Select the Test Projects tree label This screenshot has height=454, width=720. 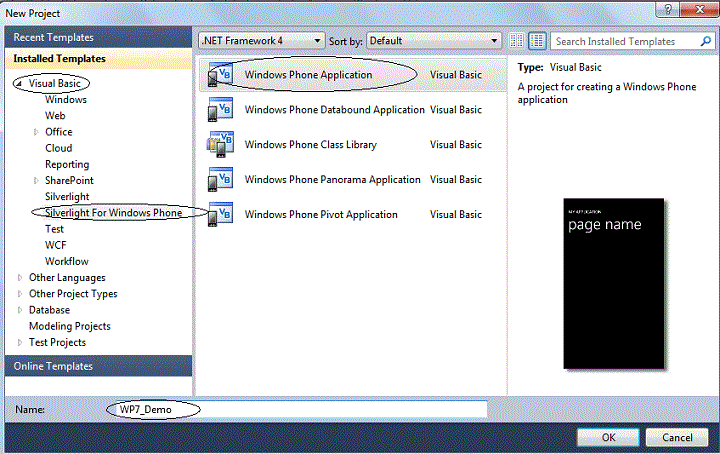57,342
